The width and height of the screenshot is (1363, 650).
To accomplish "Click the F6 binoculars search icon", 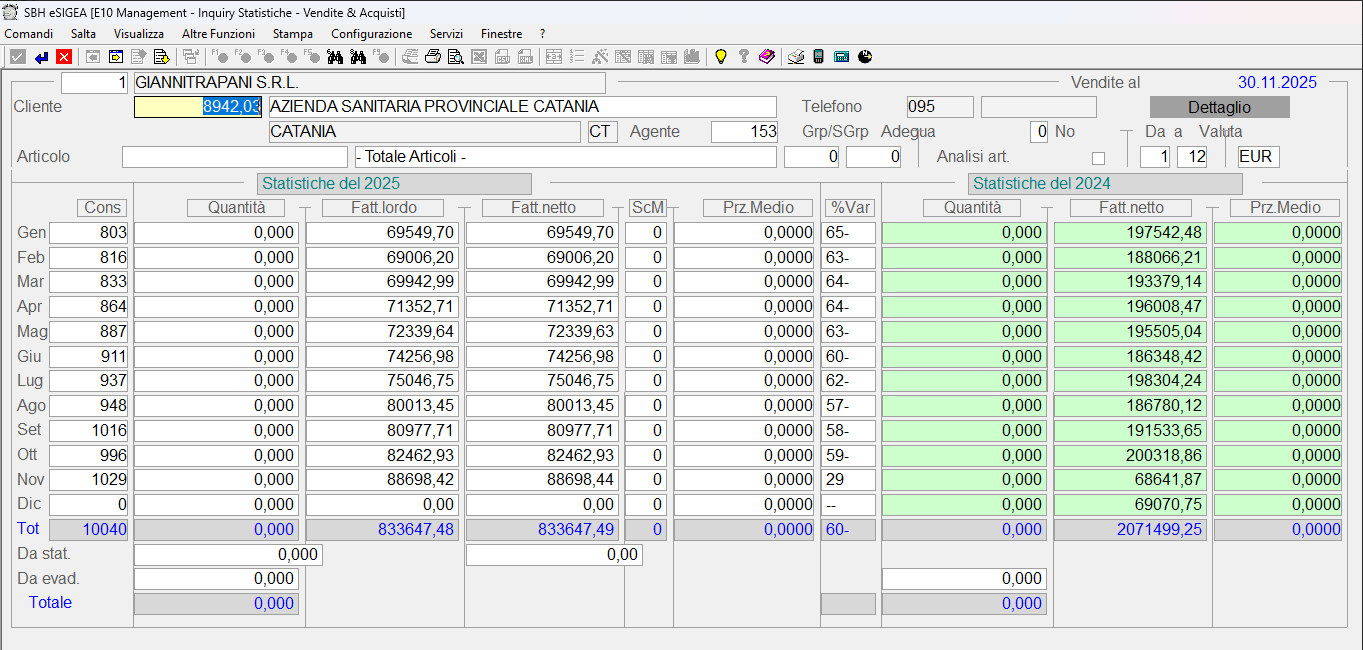I will coord(335,57).
